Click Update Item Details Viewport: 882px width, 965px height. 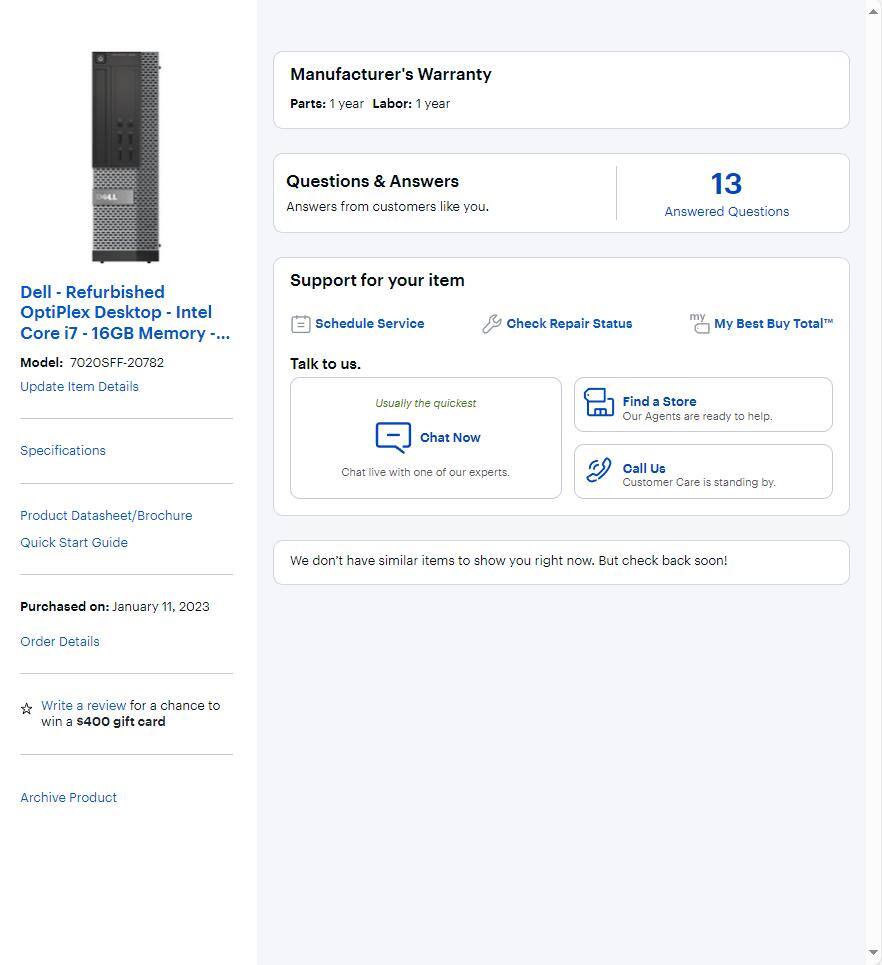coord(79,386)
